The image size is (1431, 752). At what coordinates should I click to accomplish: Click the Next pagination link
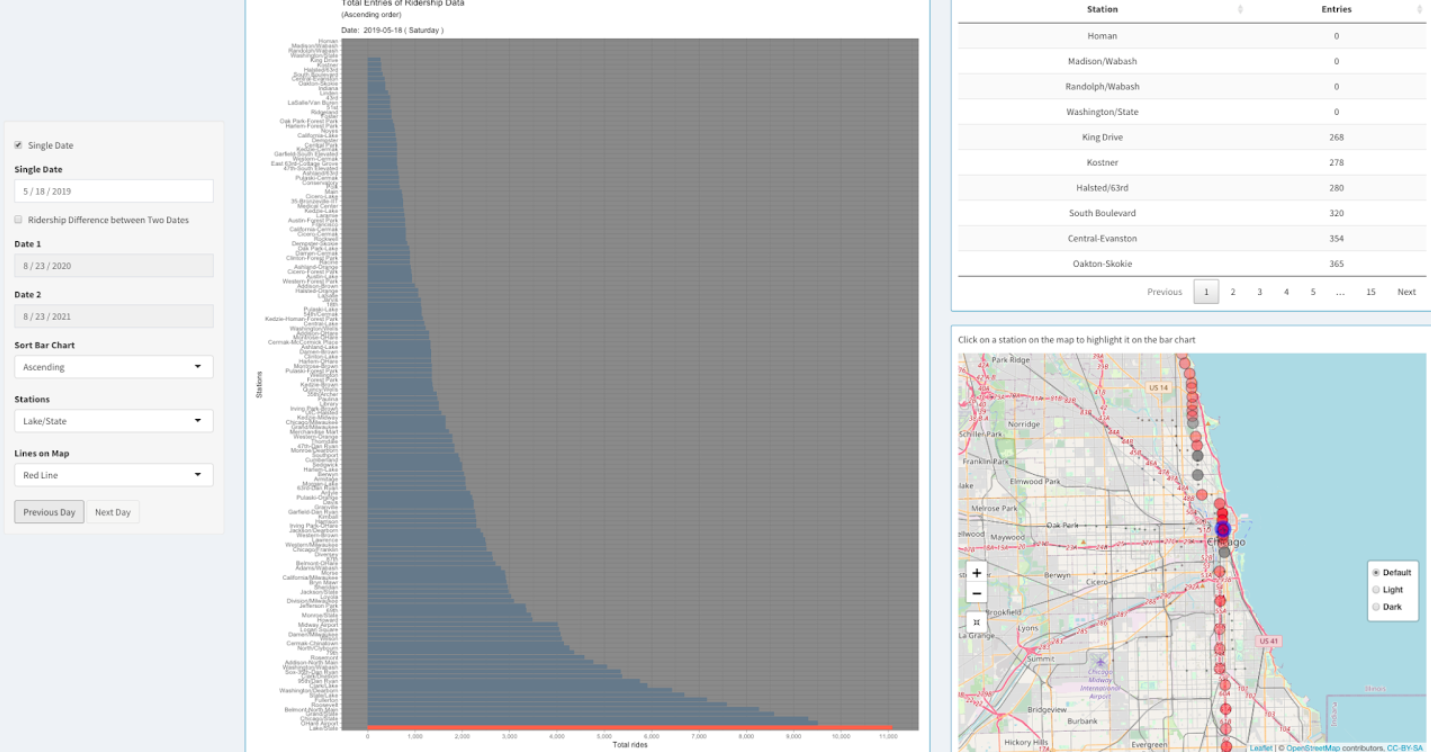click(x=1406, y=292)
